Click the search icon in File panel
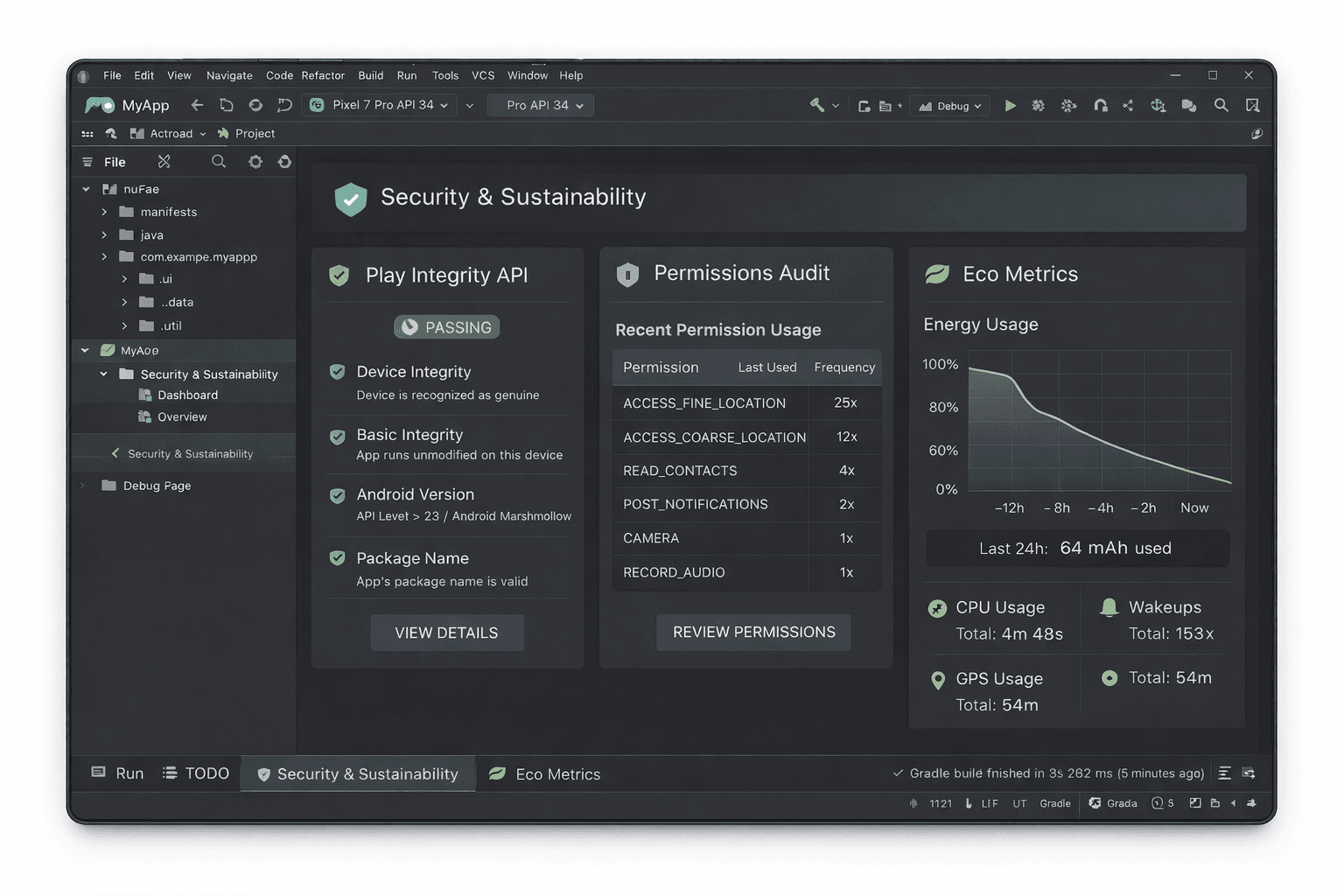Image resolution: width=1344 pixels, height=896 pixels. (219, 162)
